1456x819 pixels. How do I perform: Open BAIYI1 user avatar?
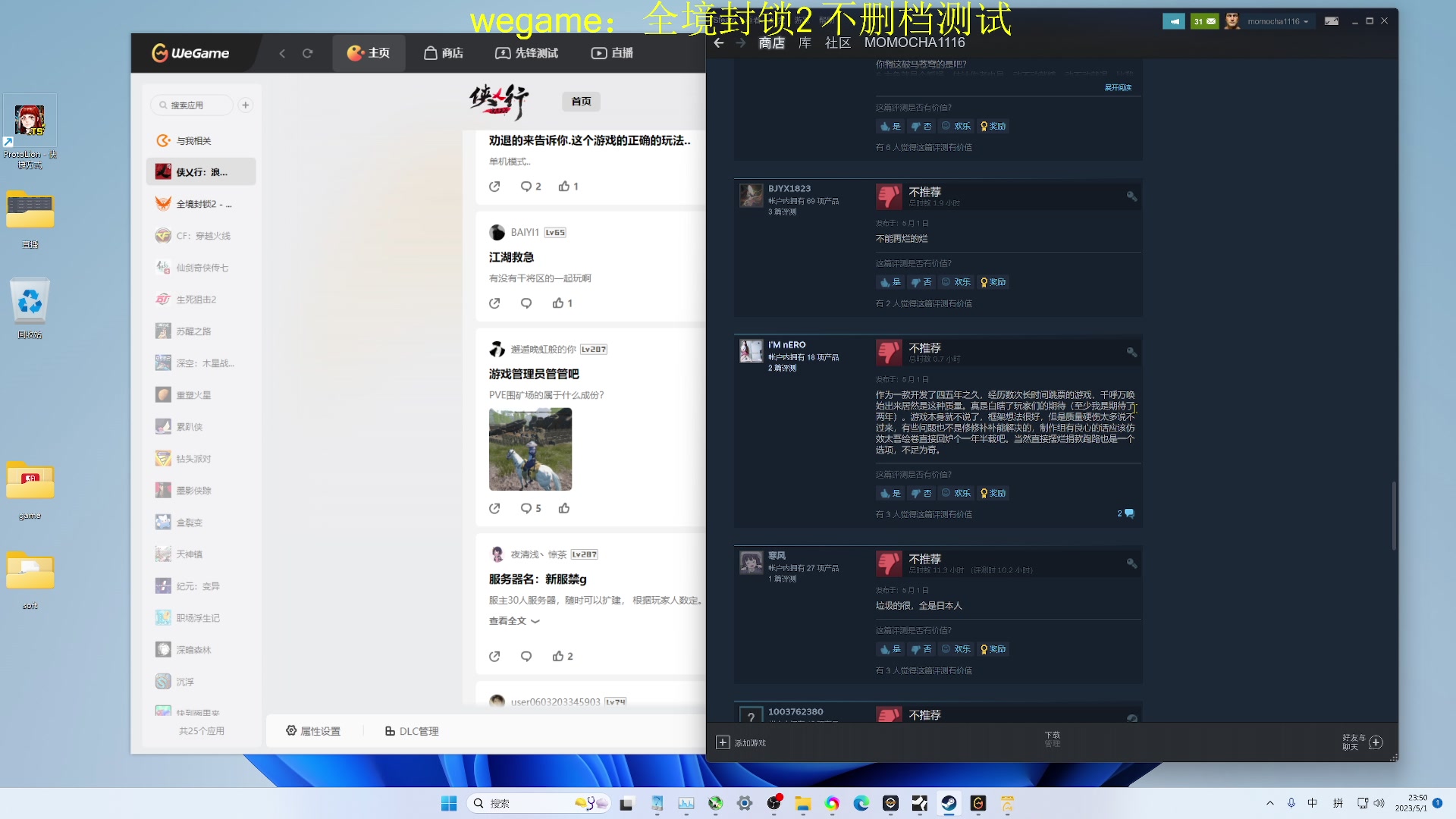coord(497,233)
